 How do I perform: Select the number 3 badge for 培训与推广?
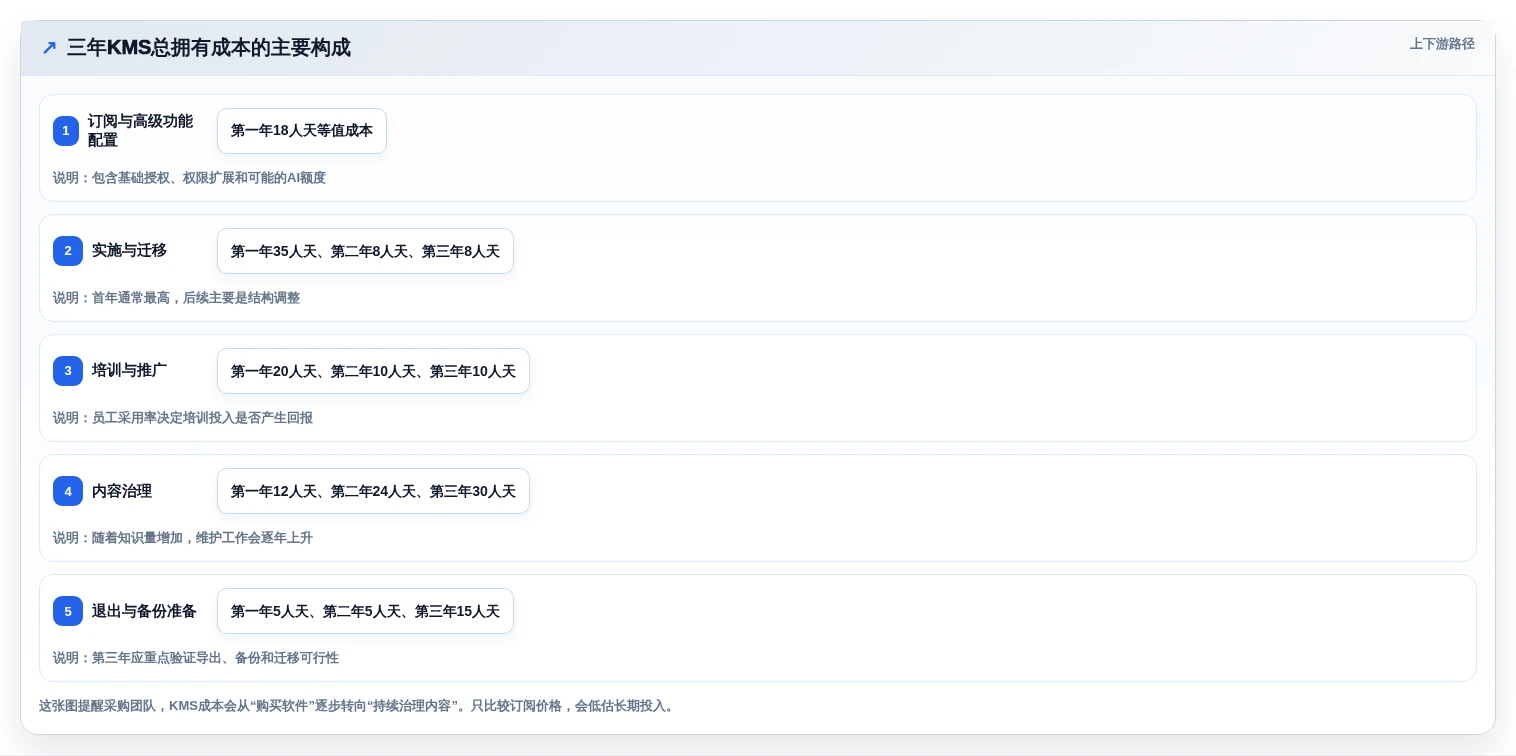[x=68, y=371]
